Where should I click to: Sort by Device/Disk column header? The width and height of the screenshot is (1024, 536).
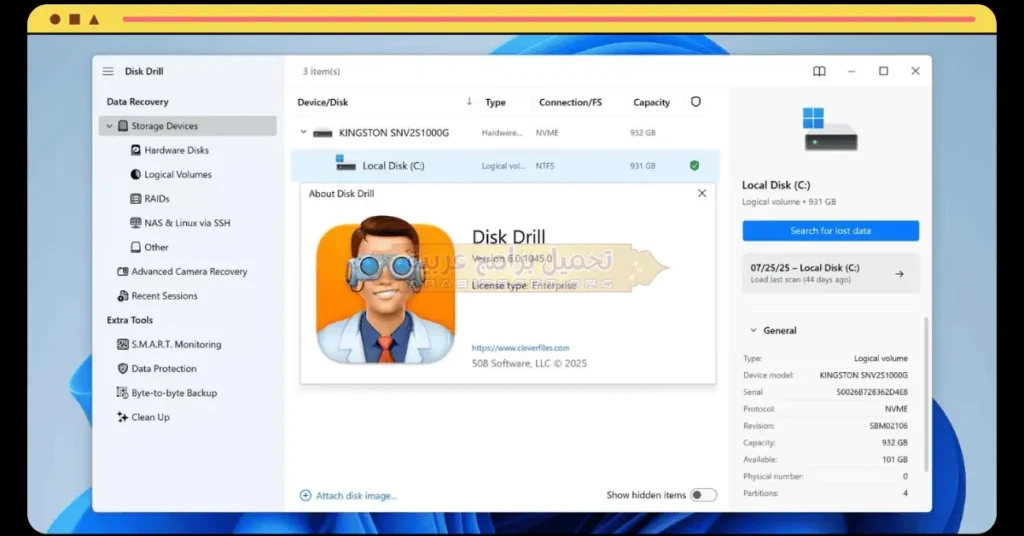tap(323, 102)
